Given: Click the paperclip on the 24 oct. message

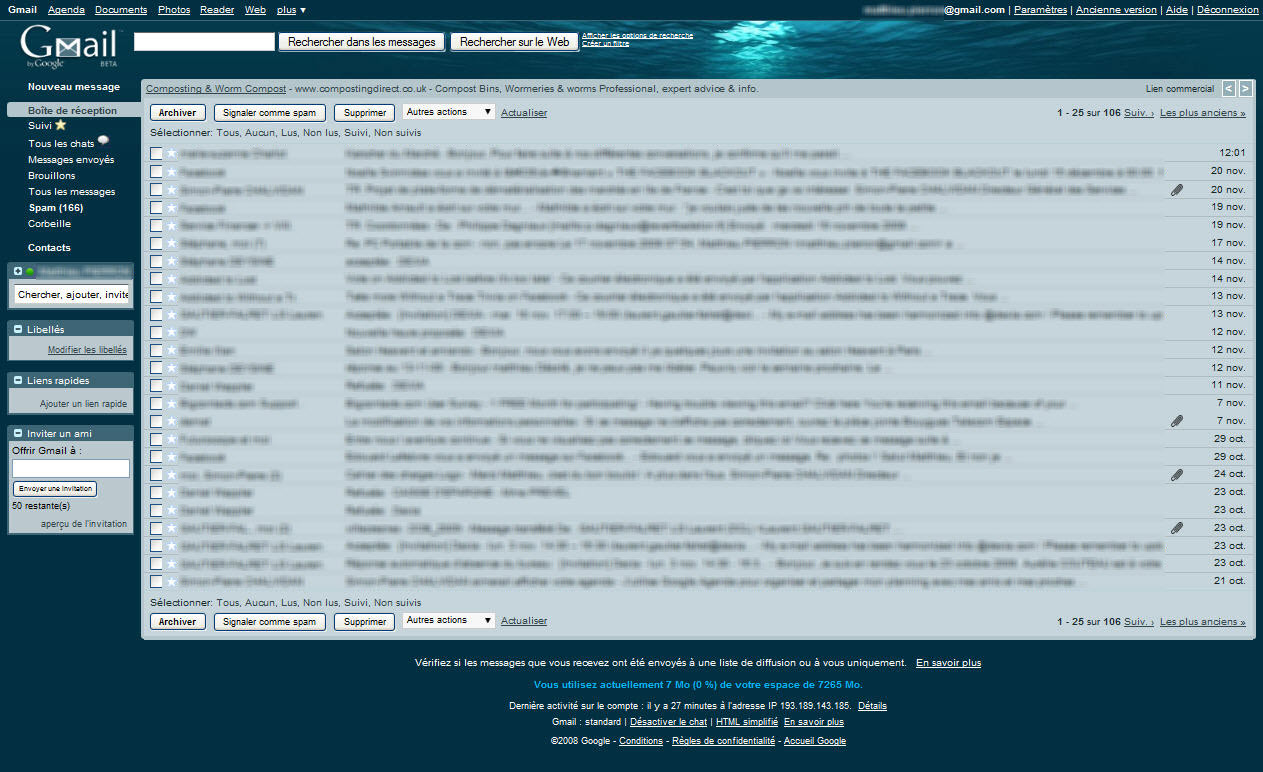Looking at the screenshot, I should point(1177,474).
